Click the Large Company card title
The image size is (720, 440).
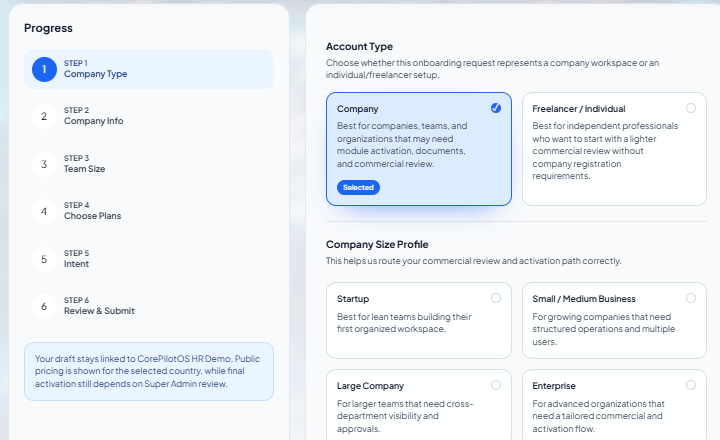coord(371,386)
